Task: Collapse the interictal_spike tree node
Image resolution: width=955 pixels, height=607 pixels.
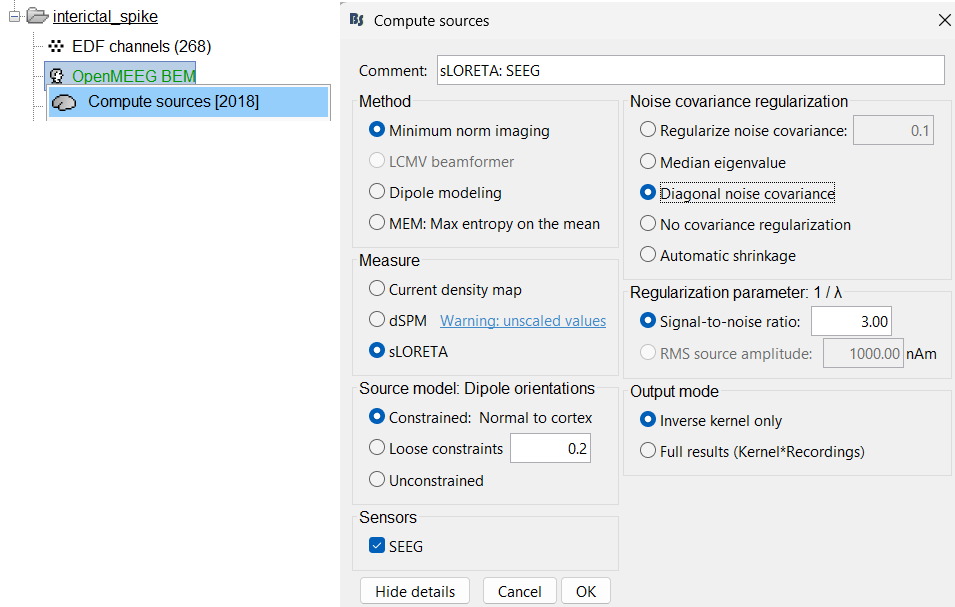Action: coord(14,16)
